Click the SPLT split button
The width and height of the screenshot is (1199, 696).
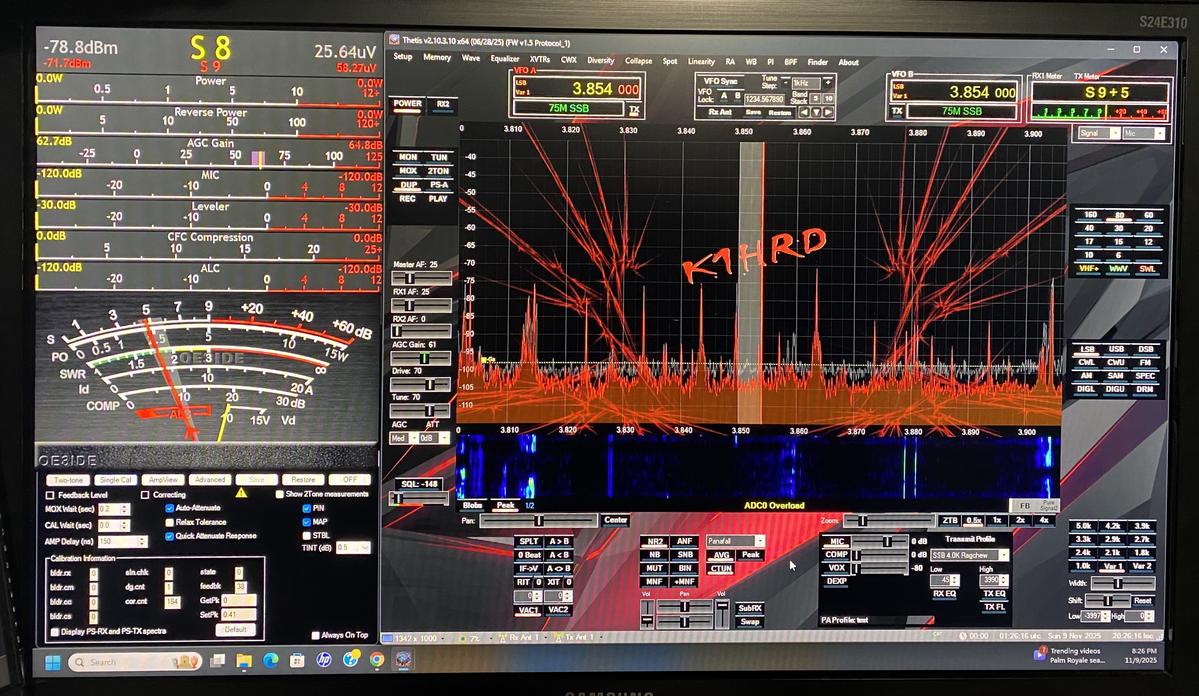529,541
